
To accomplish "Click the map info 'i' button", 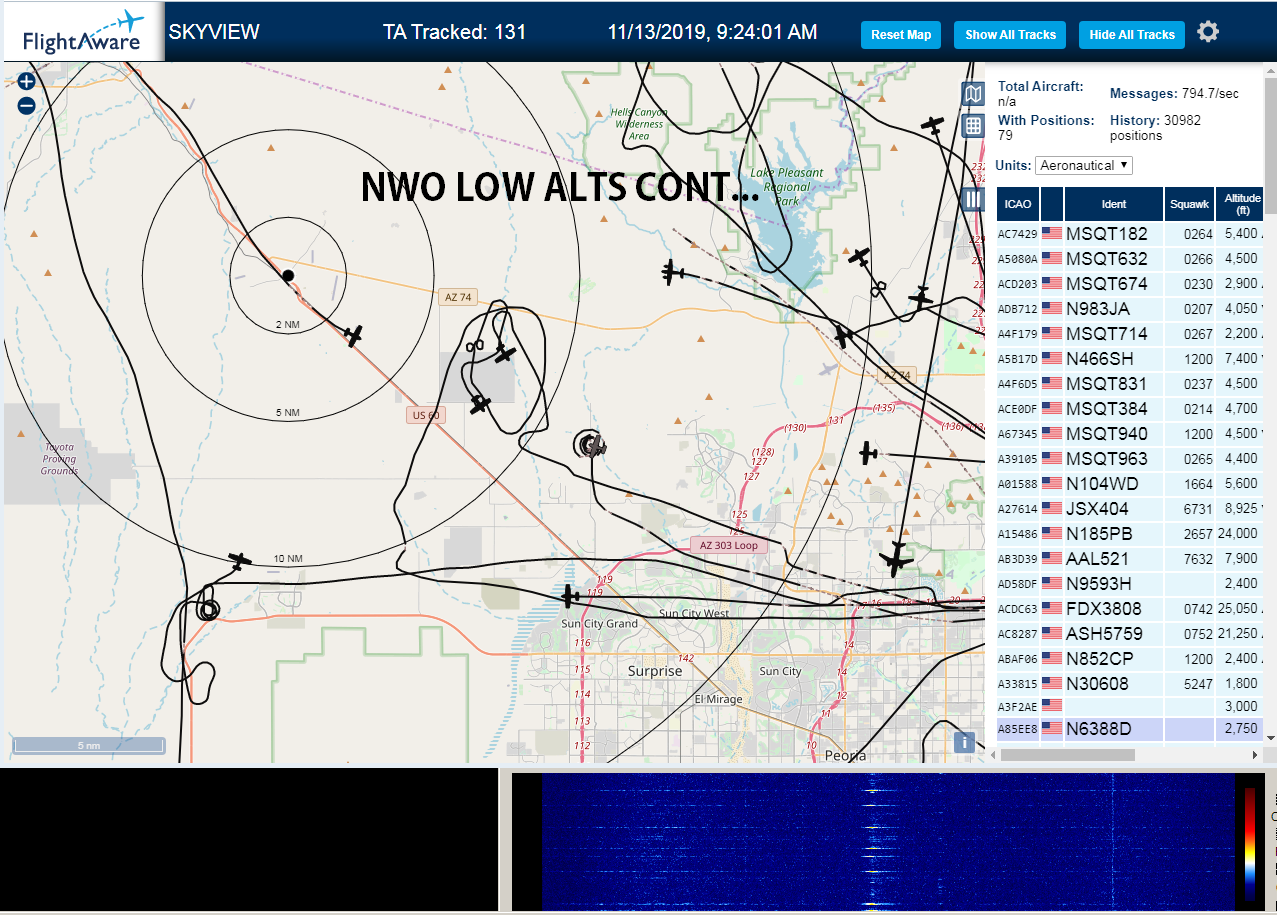I will (964, 742).
